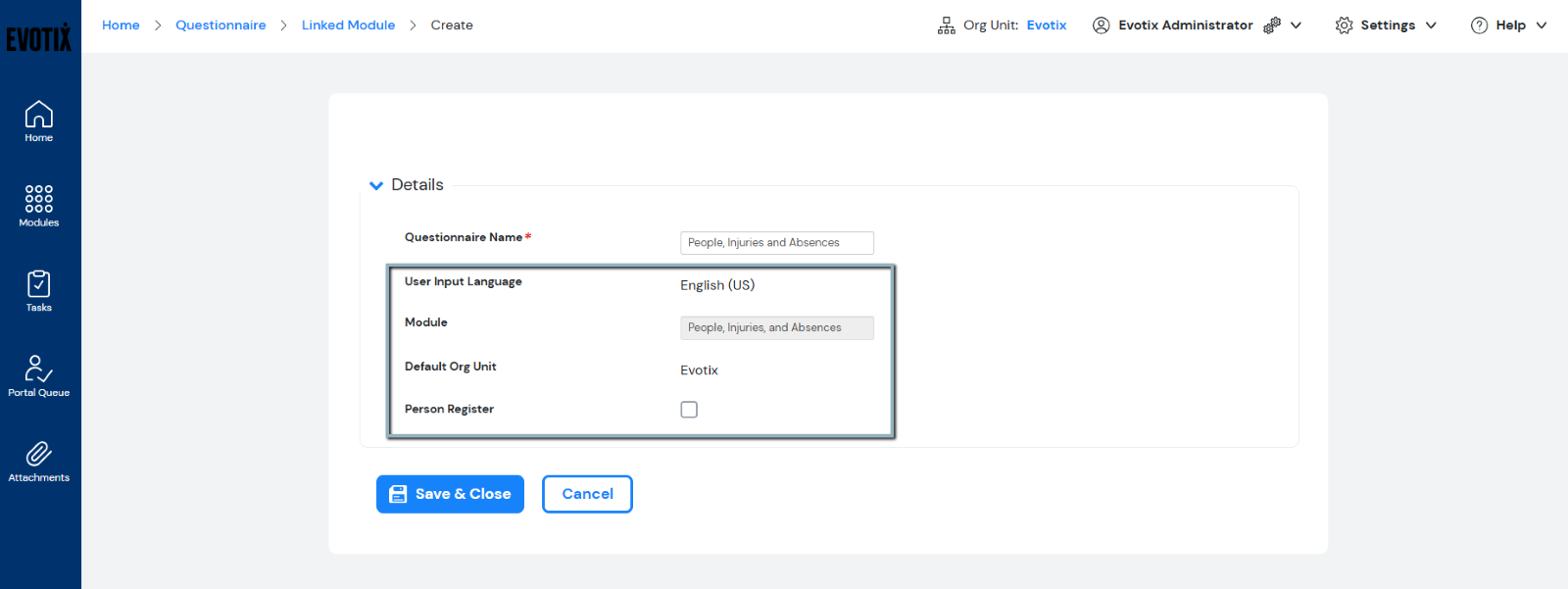Click the Details section heading

417,185
